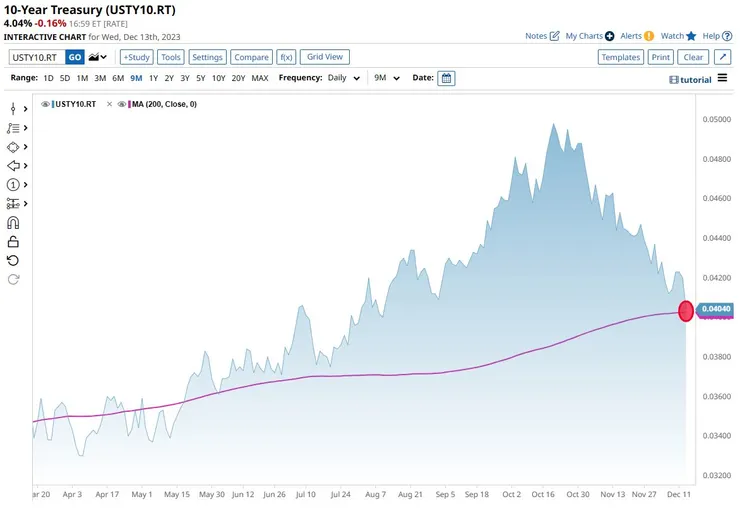Click the MA (200, Close, 0) legend label

click(x=164, y=104)
